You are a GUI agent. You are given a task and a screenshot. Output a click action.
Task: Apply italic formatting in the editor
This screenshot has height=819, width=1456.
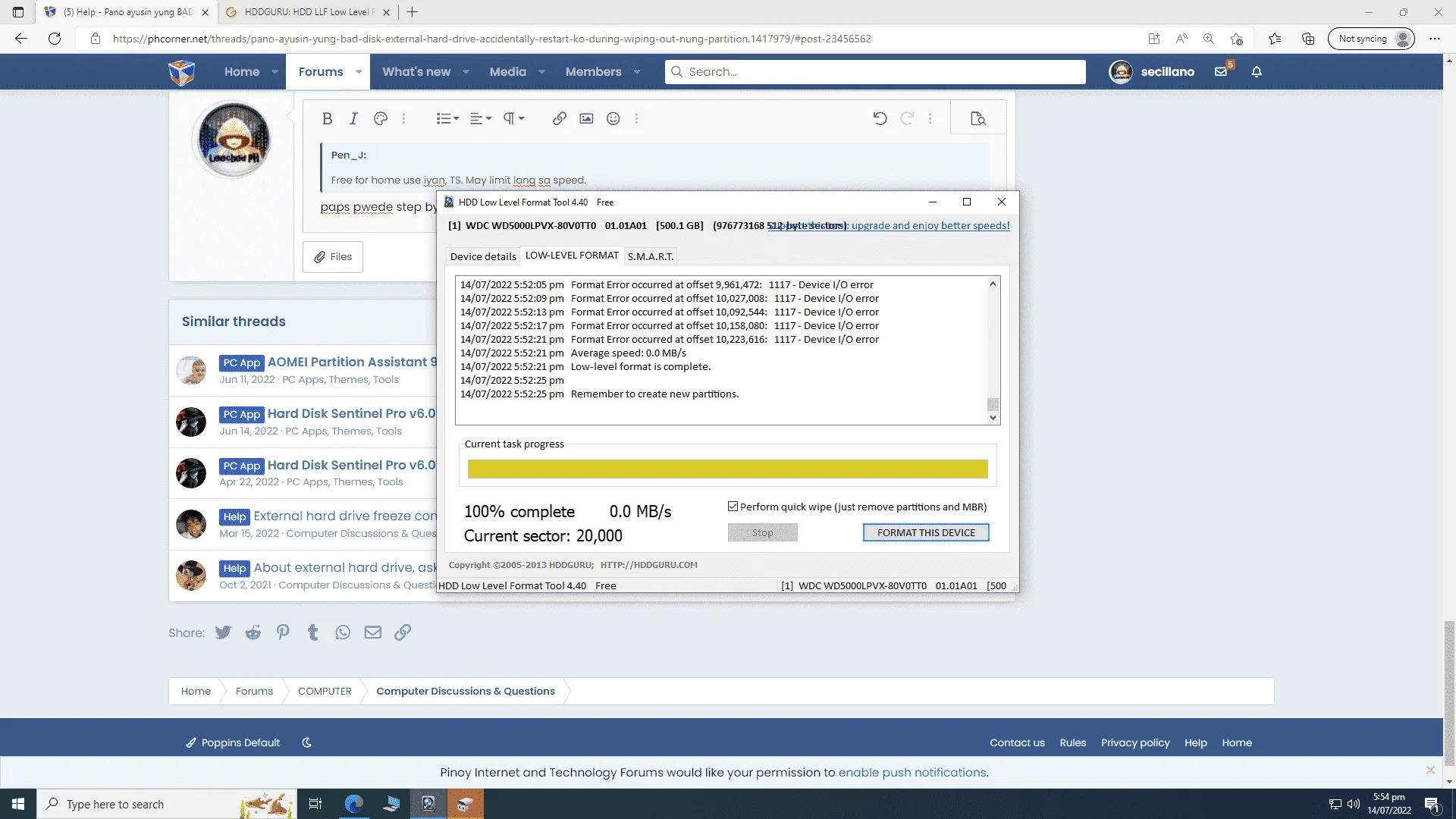point(353,118)
